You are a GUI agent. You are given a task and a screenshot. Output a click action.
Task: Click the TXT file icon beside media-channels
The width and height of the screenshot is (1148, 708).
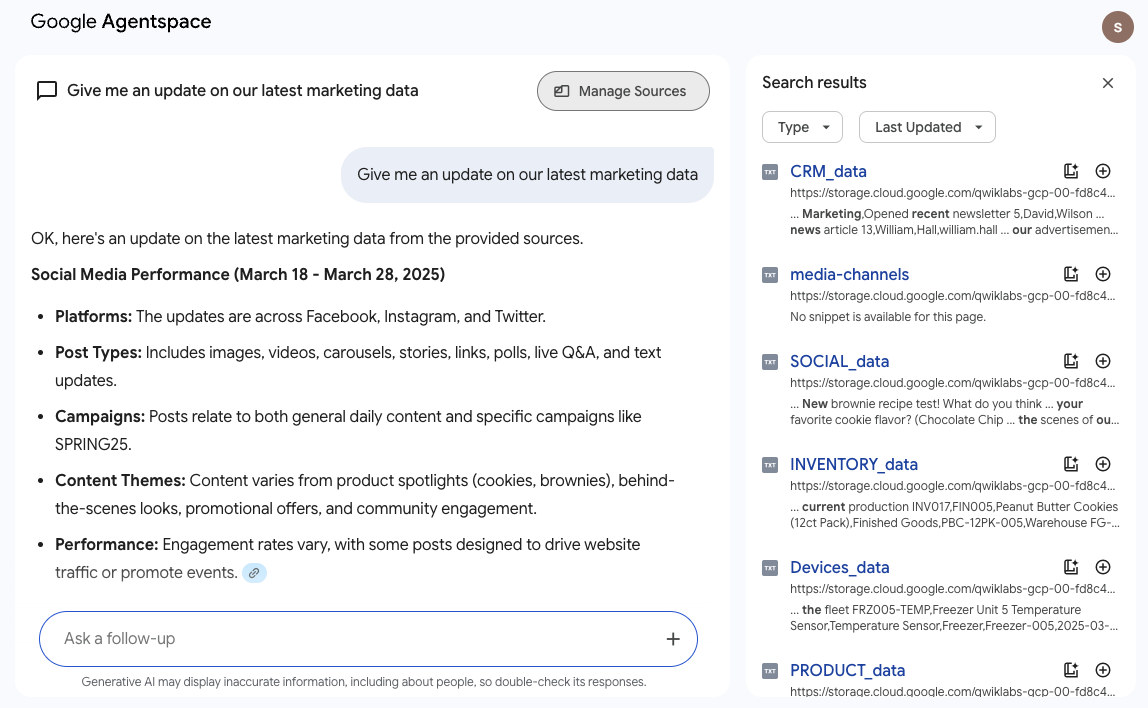pyautogui.click(x=770, y=275)
